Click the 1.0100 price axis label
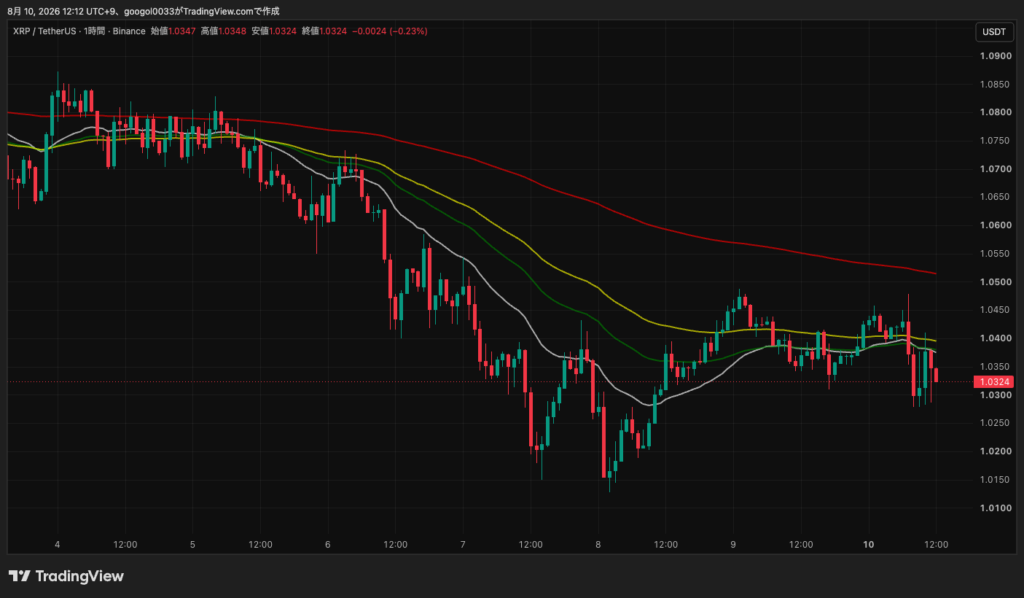This screenshot has height=598, width=1024. pyautogui.click(x=996, y=508)
